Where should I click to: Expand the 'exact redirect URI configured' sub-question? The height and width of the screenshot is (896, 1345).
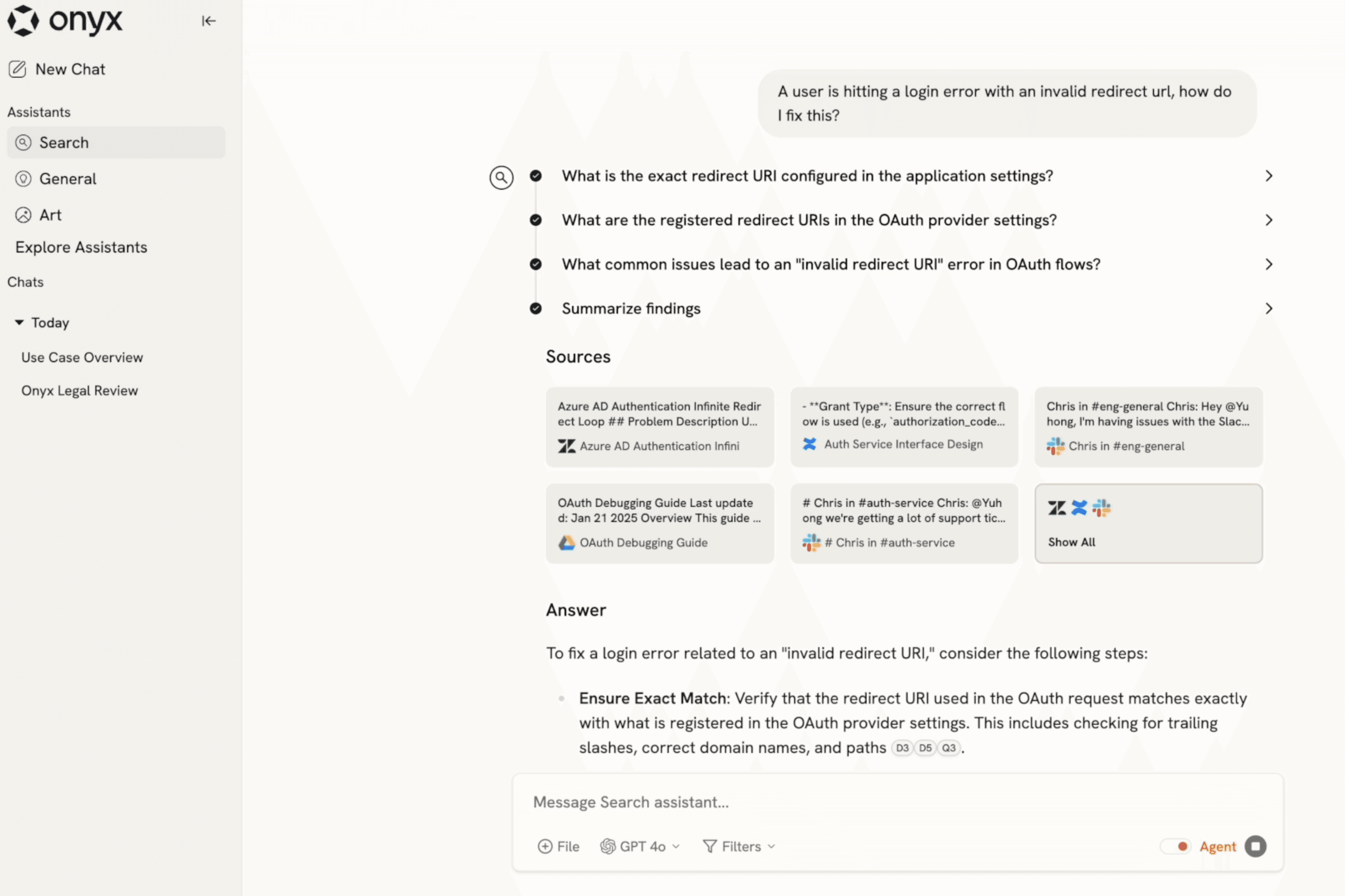[1268, 176]
